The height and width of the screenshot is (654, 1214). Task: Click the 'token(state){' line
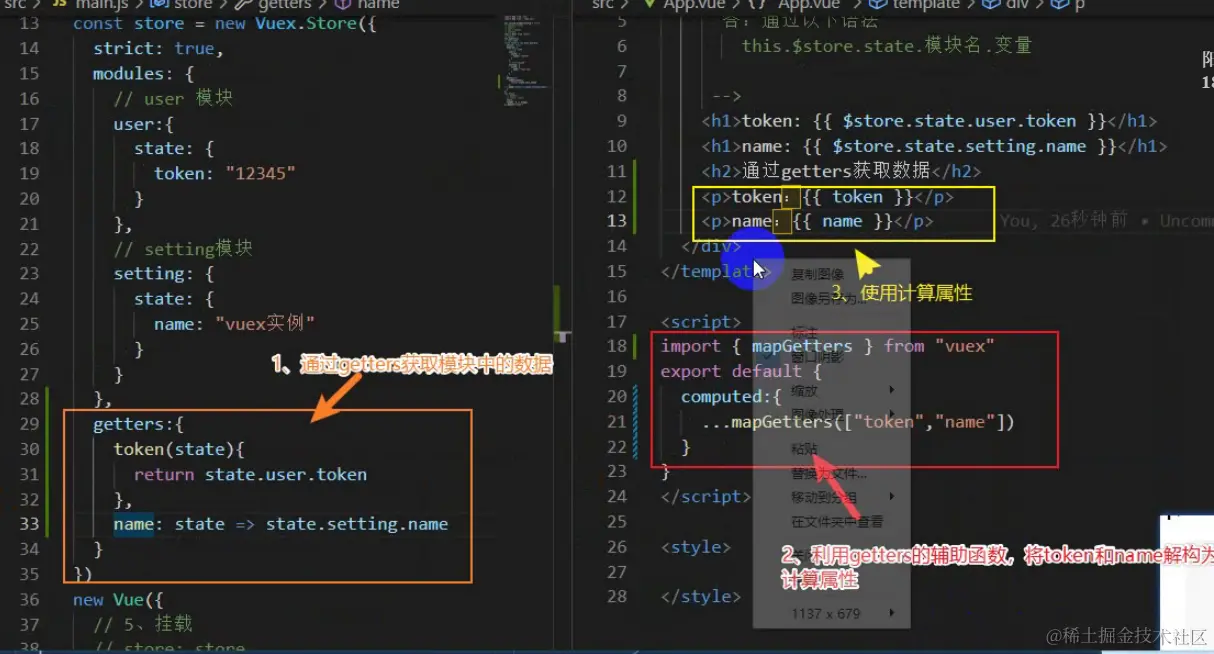178,449
